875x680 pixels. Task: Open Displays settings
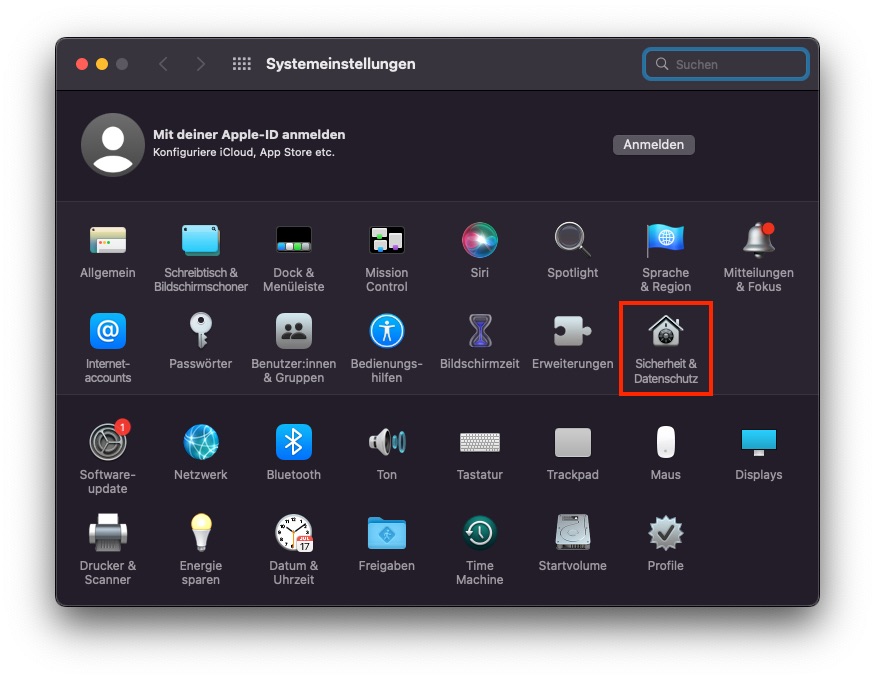[758, 443]
